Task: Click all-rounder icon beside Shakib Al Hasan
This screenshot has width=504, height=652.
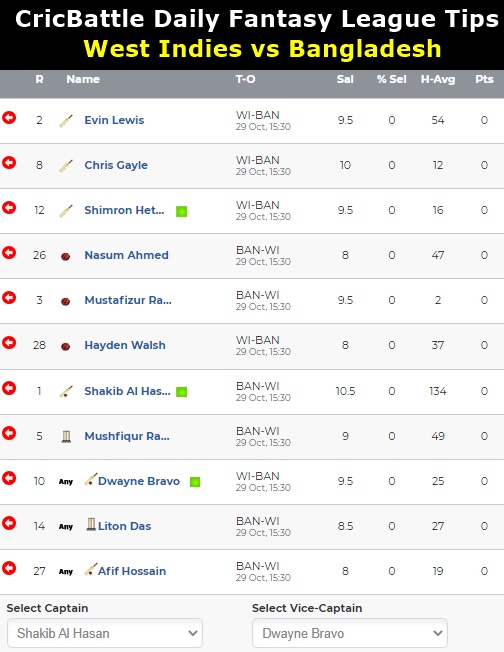Action: pos(66,391)
